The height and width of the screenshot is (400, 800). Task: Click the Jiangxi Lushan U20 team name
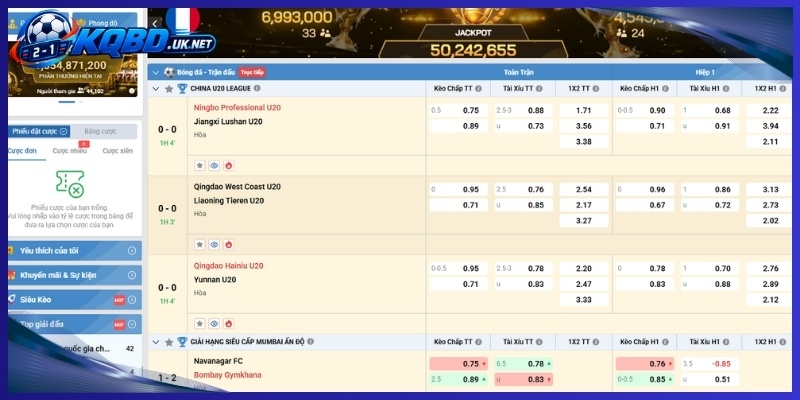coord(230,121)
